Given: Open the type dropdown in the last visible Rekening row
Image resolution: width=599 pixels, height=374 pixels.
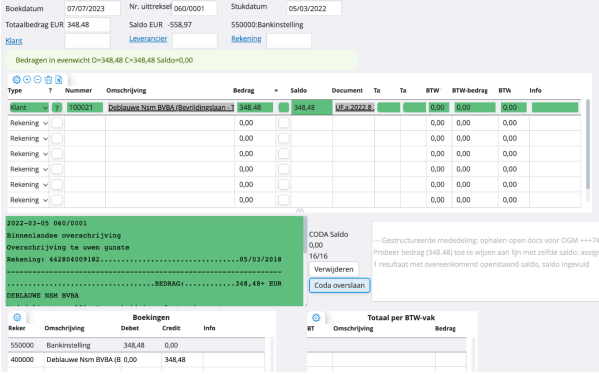Looking at the screenshot, I should pyautogui.click(x=29, y=200).
